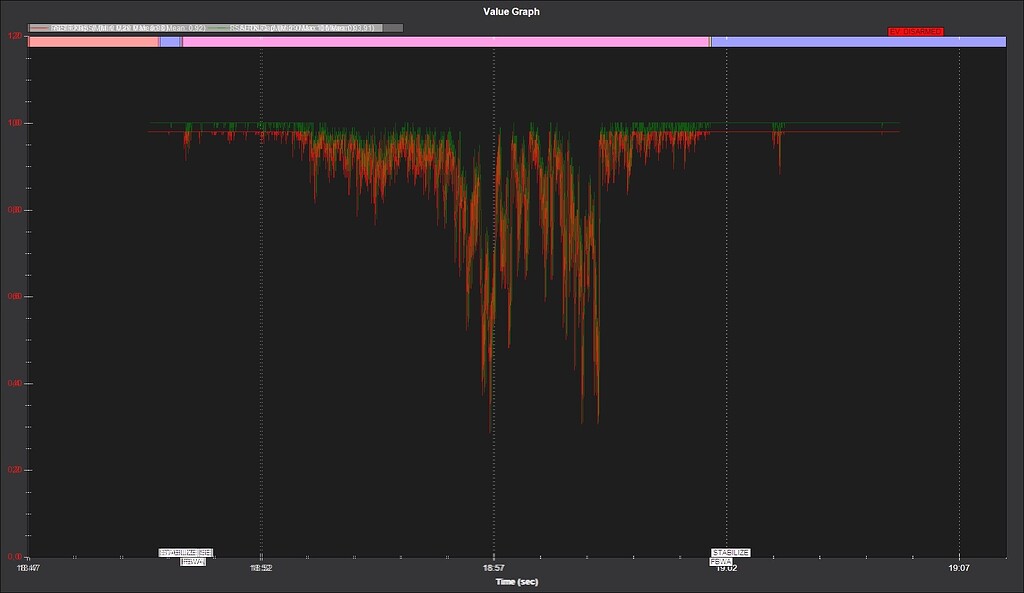Click the Value Graph title bar
This screenshot has width=1024, height=593.
click(512, 11)
